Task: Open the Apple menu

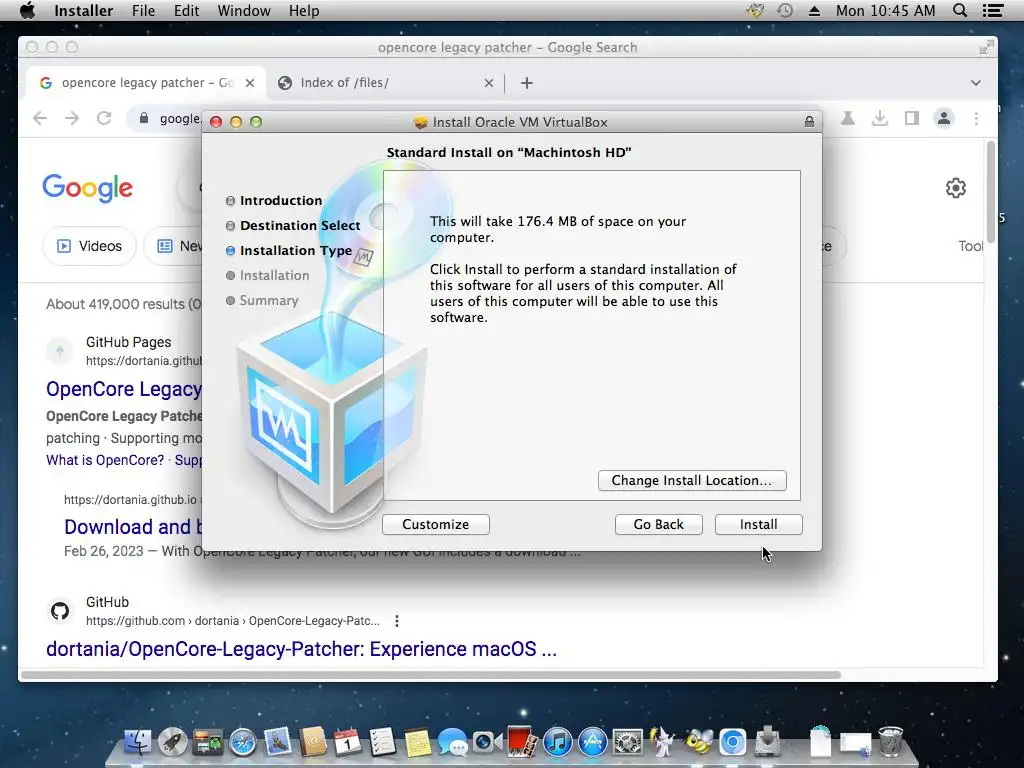Action: 27,10
